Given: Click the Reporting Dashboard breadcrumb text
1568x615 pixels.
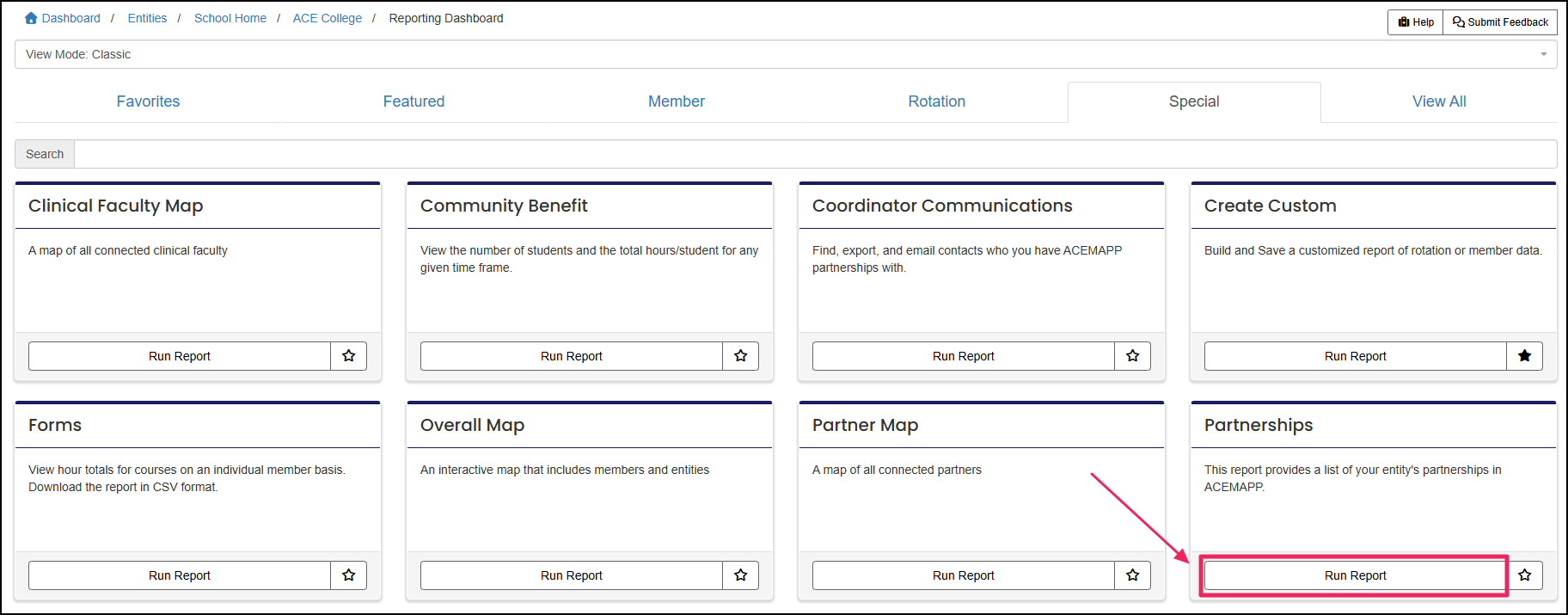Looking at the screenshot, I should 446,18.
